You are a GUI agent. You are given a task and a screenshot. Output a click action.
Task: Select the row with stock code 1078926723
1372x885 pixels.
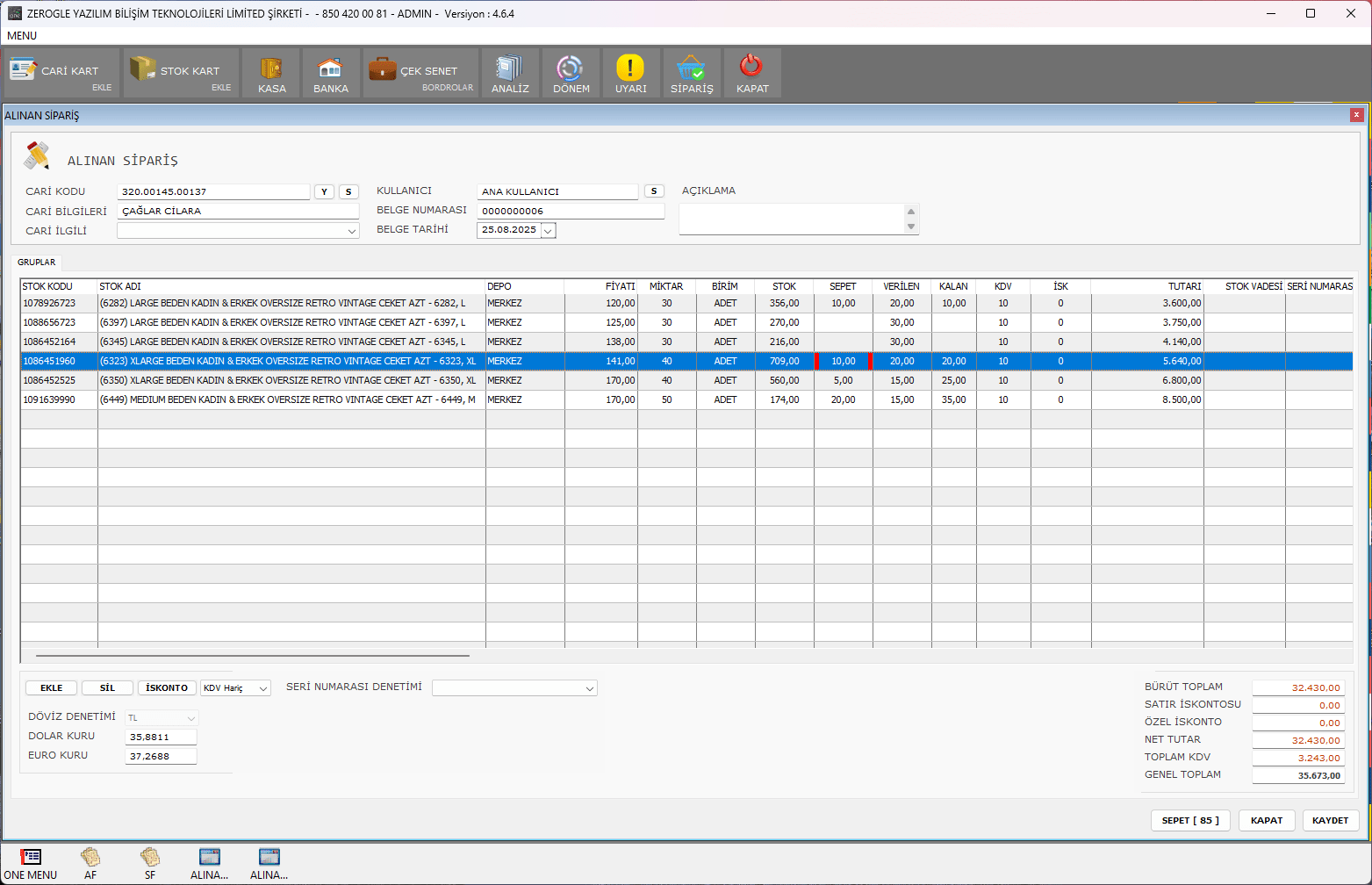pos(686,303)
